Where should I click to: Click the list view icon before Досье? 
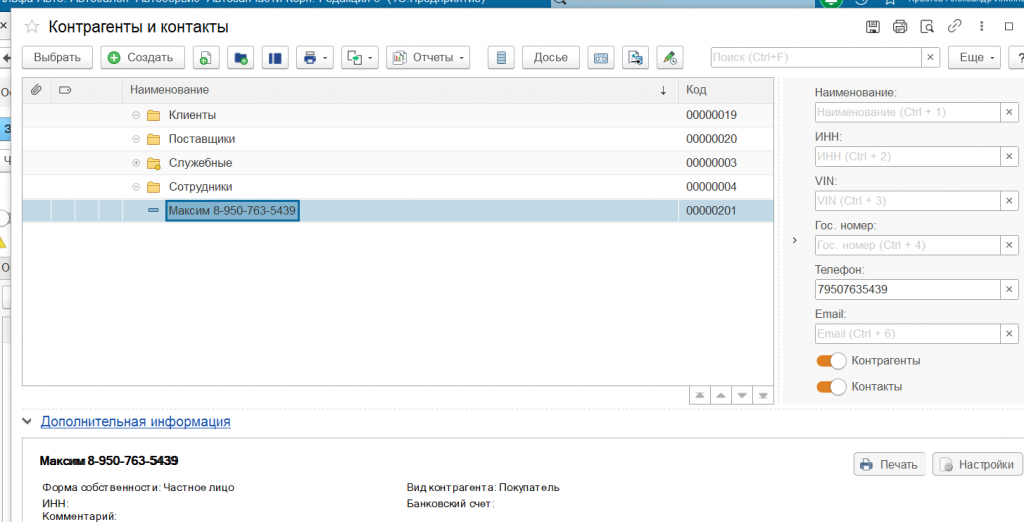(x=502, y=58)
